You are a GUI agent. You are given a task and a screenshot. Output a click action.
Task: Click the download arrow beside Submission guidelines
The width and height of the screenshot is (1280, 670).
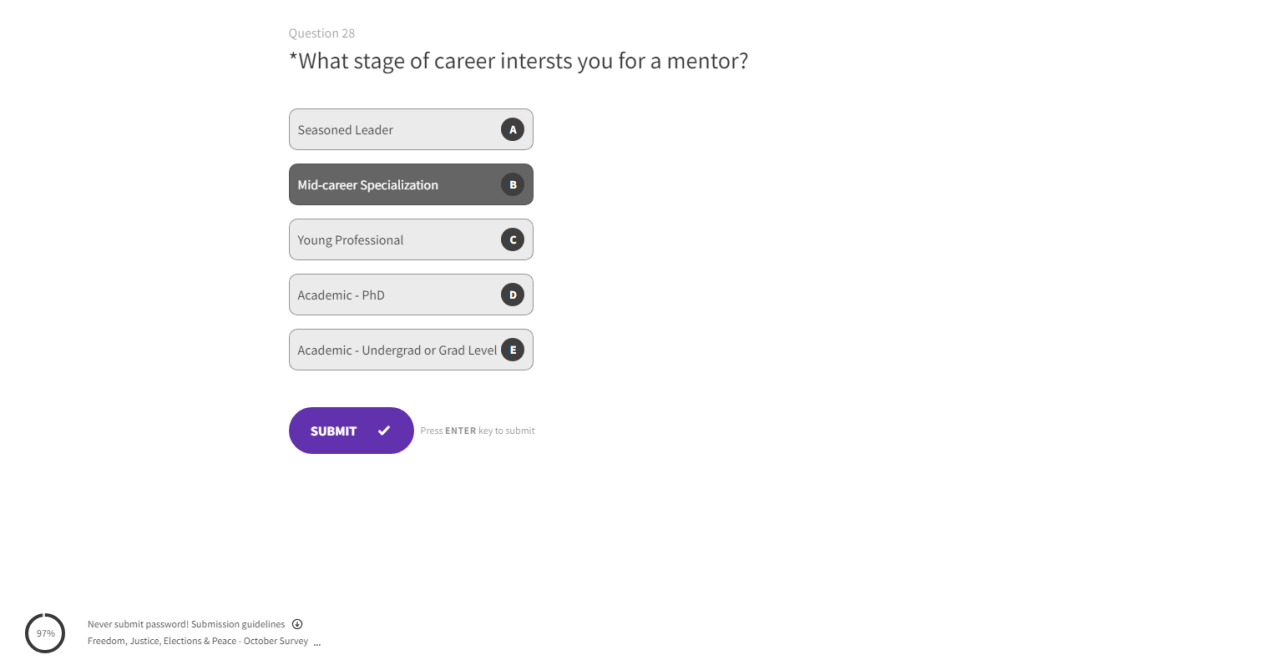click(297, 624)
